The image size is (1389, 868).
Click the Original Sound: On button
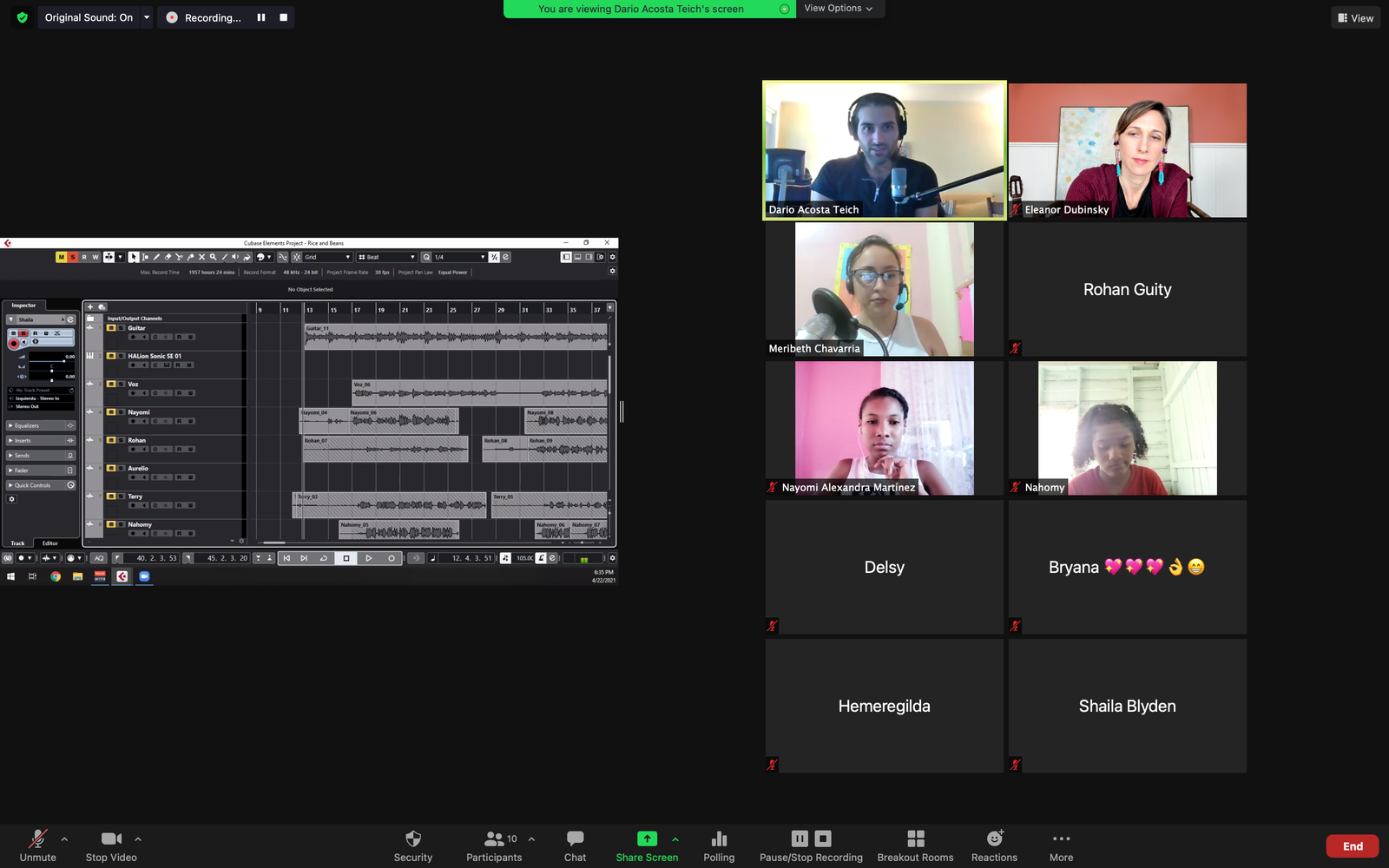coord(89,17)
